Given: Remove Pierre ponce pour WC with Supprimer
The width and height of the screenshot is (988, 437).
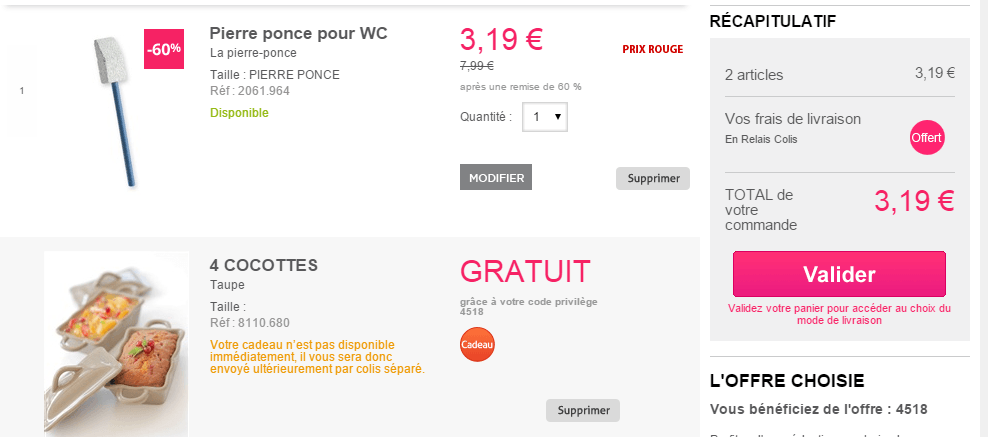Looking at the screenshot, I should tap(652, 179).
